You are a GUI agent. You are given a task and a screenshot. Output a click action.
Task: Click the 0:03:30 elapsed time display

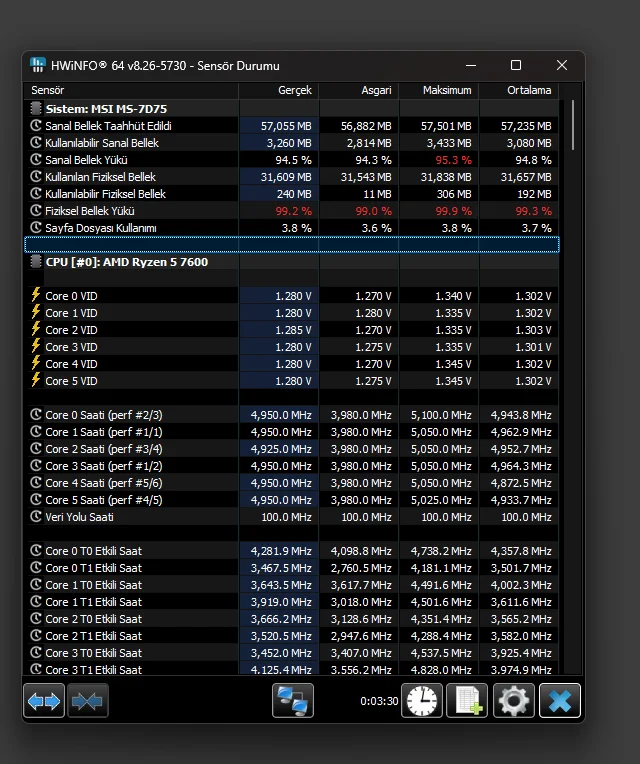[x=379, y=701]
